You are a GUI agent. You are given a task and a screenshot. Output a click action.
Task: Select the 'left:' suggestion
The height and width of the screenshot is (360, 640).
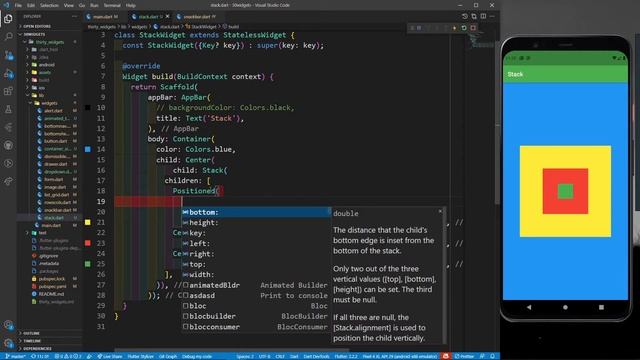[x=256, y=244]
